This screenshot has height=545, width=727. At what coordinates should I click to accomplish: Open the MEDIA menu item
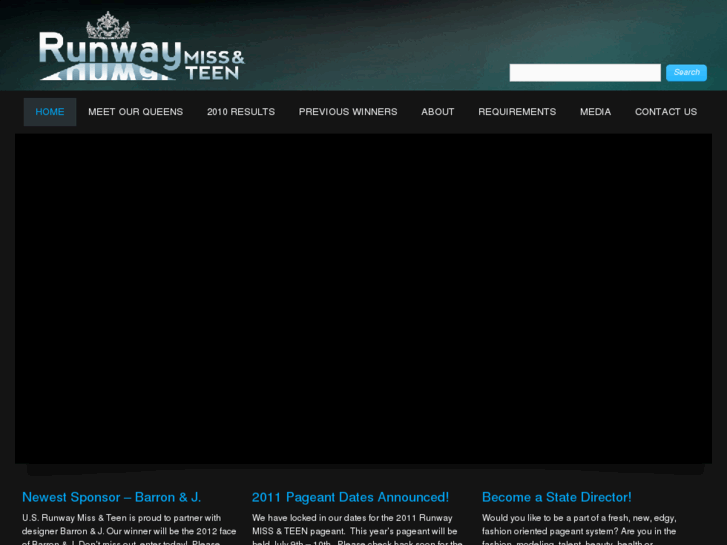point(595,112)
